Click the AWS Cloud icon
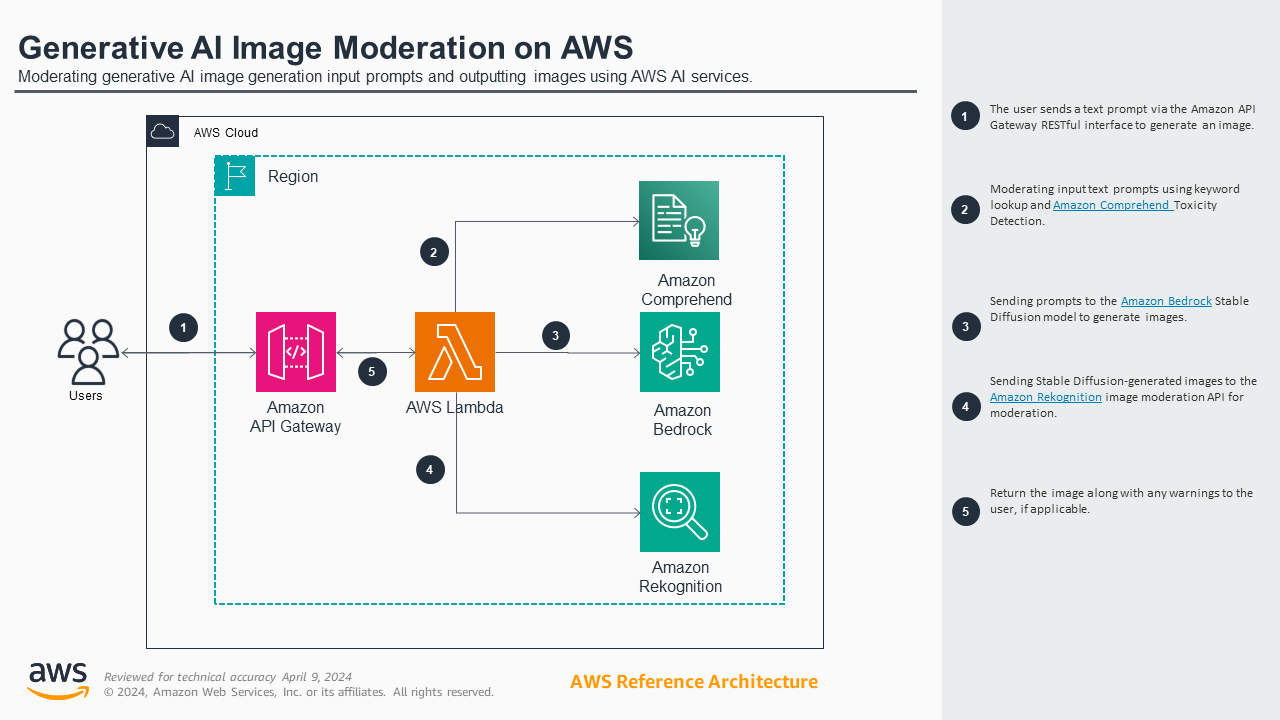The height and width of the screenshot is (720, 1280). tap(163, 132)
